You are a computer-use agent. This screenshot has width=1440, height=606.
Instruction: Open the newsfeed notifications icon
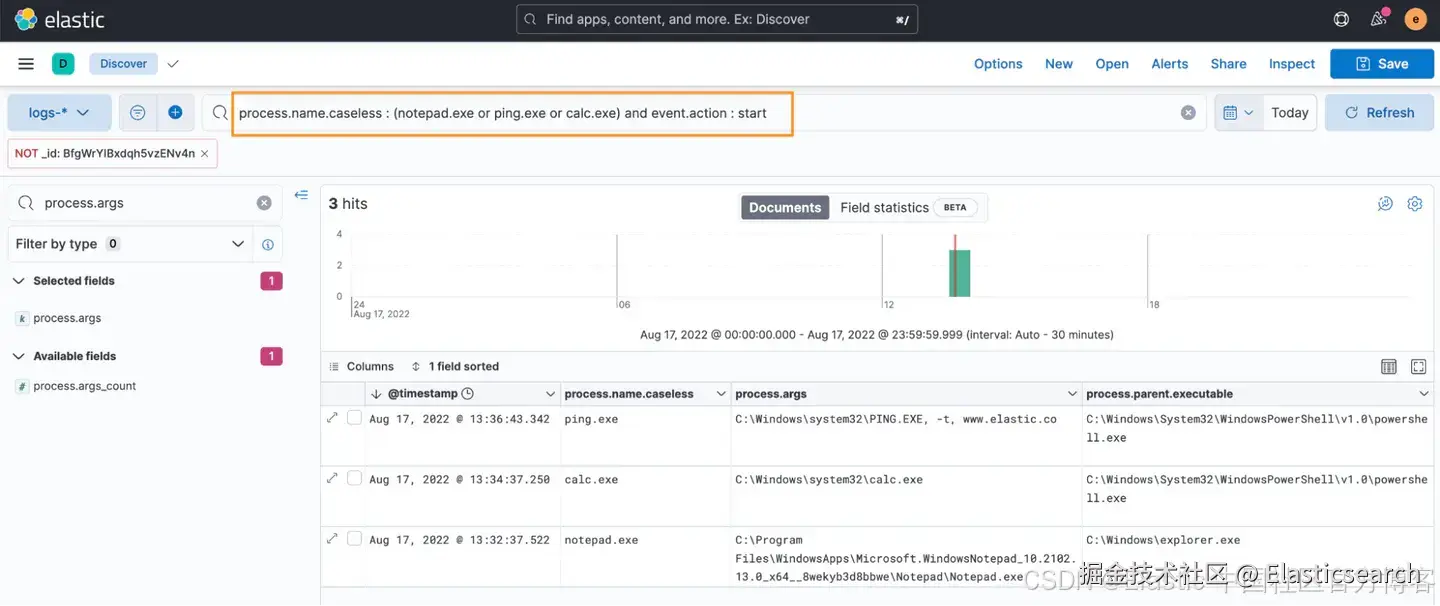[1379, 19]
